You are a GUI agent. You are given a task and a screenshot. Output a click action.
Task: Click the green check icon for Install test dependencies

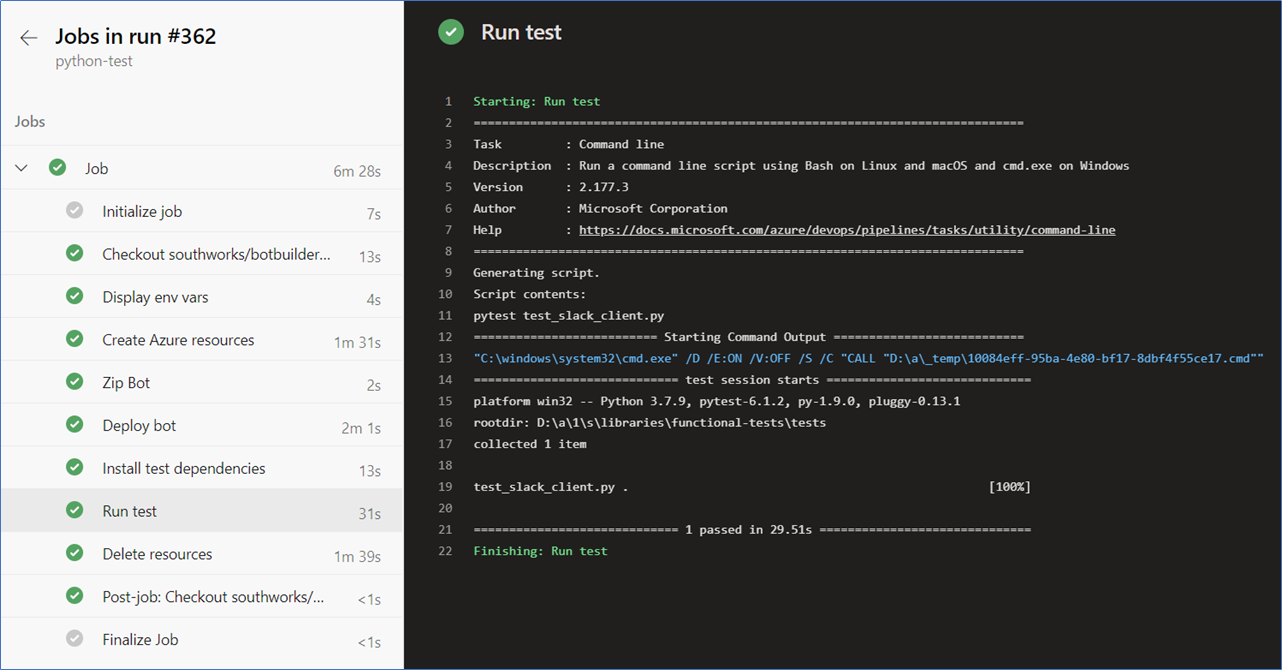pos(75,468)
